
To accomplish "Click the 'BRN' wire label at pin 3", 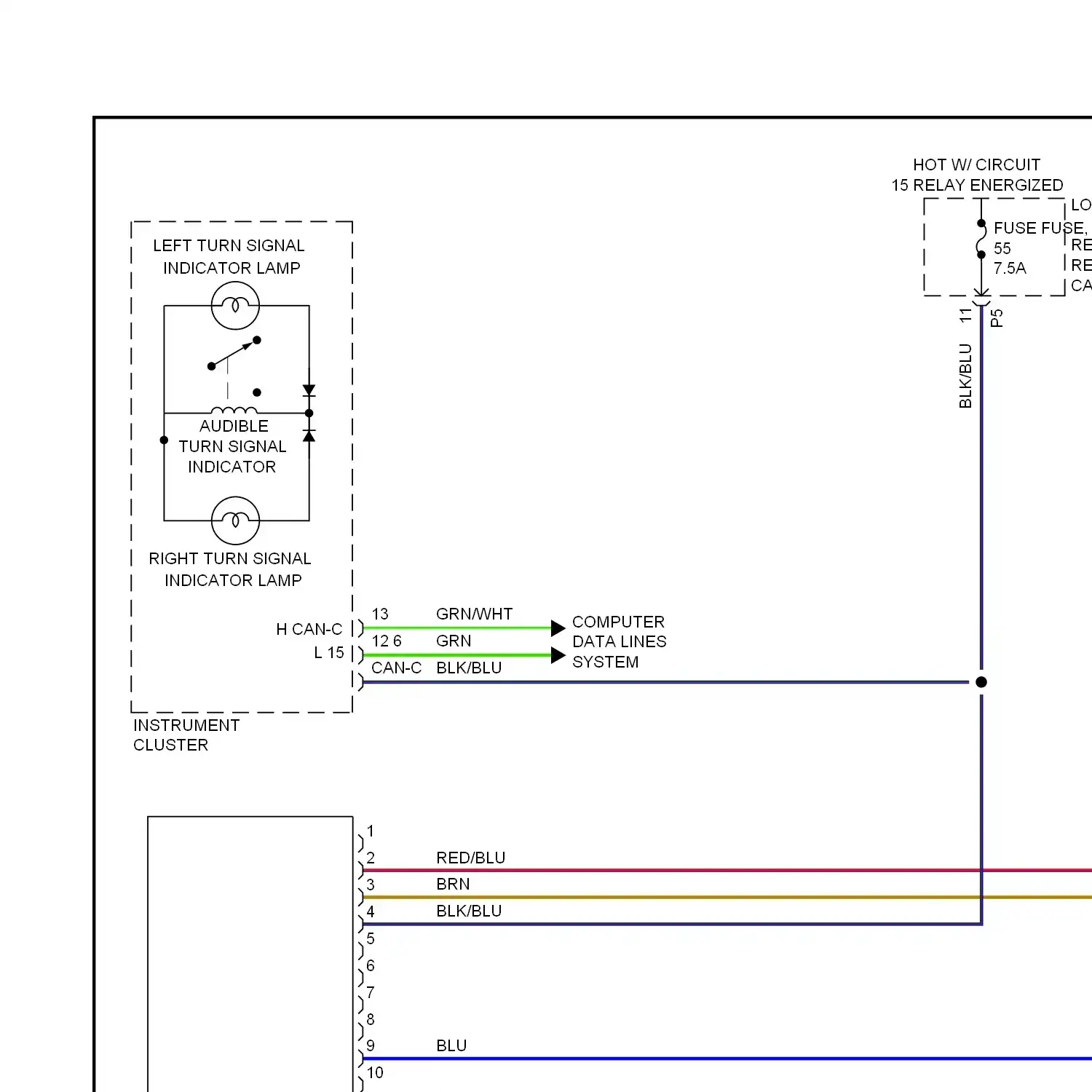I will (453, 884).
